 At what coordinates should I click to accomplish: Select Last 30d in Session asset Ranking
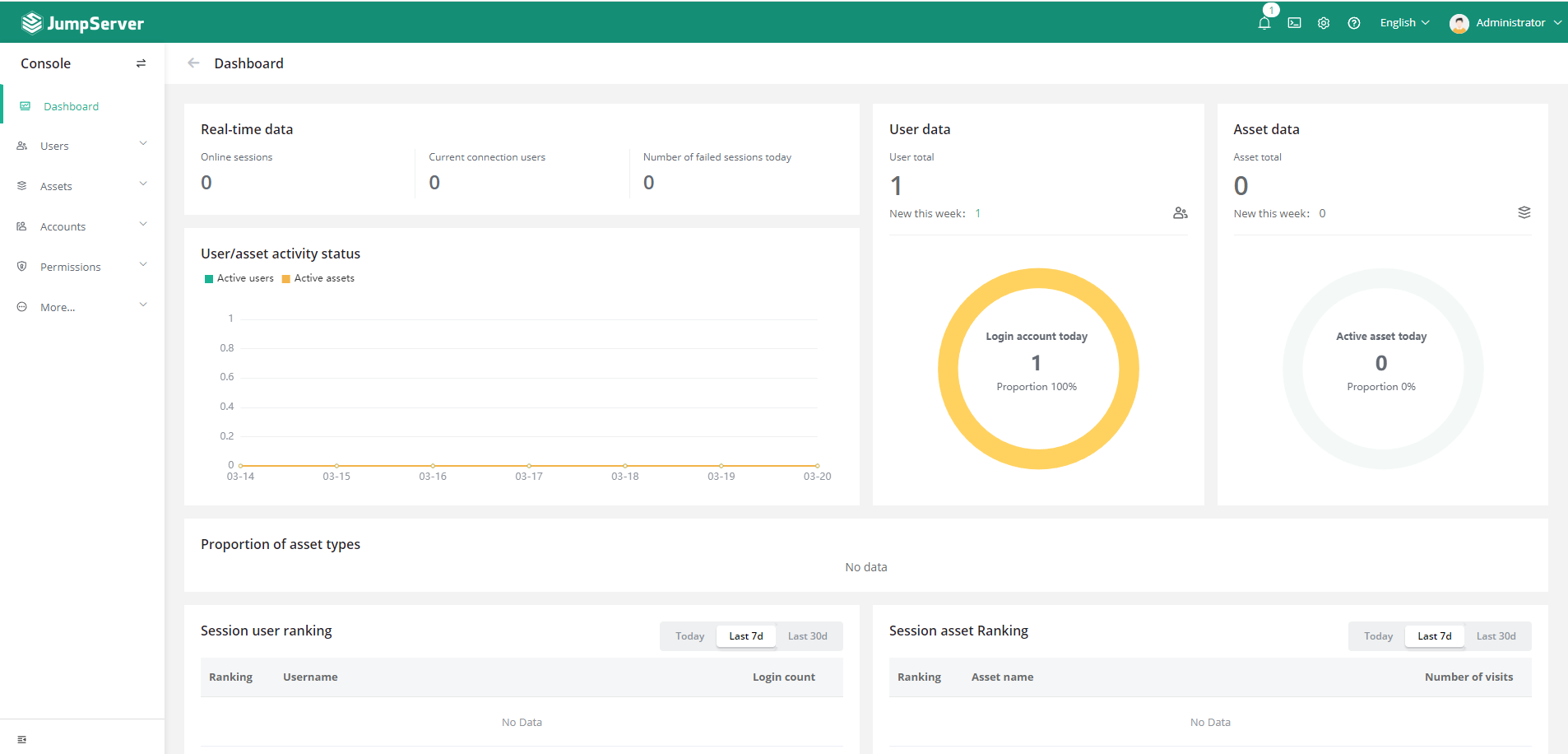(x=1496, y=636)
